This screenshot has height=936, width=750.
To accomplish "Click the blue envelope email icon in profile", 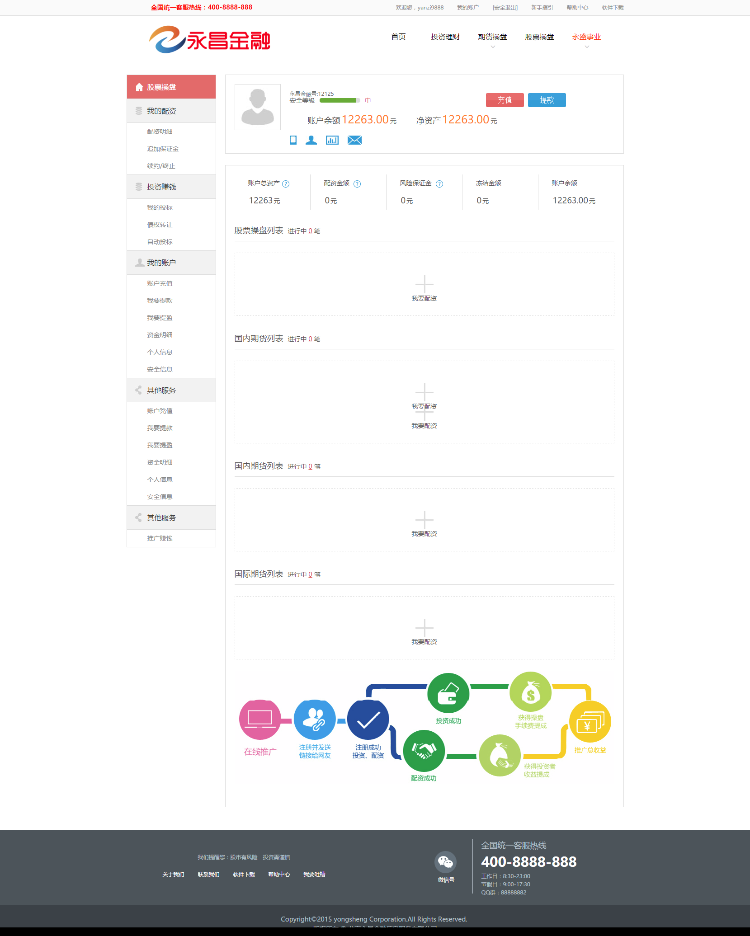I will pyautogui.click(x=355, y=140).
